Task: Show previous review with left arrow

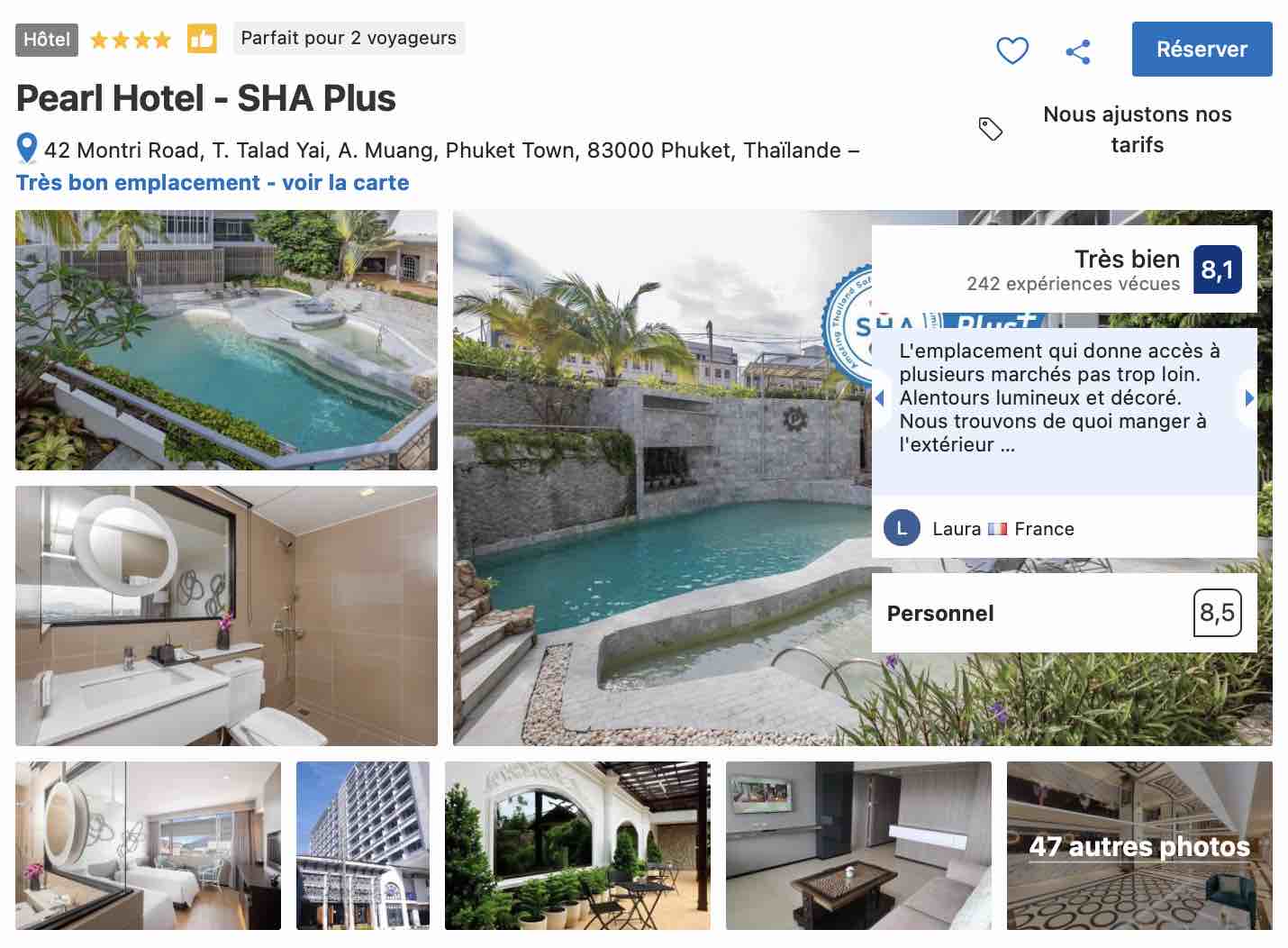Action: point(880,398)
